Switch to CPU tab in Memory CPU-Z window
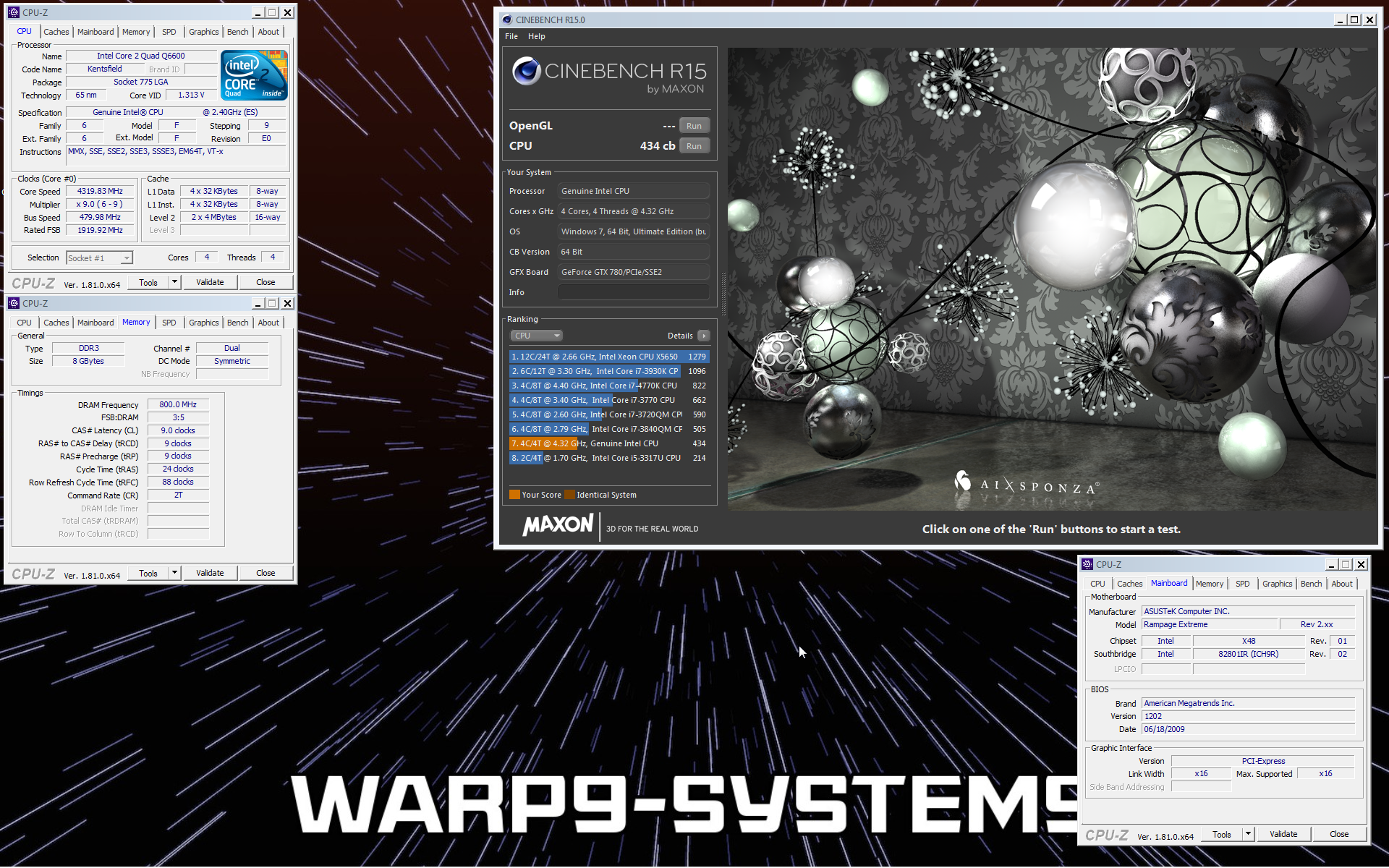 pos(24,323)
